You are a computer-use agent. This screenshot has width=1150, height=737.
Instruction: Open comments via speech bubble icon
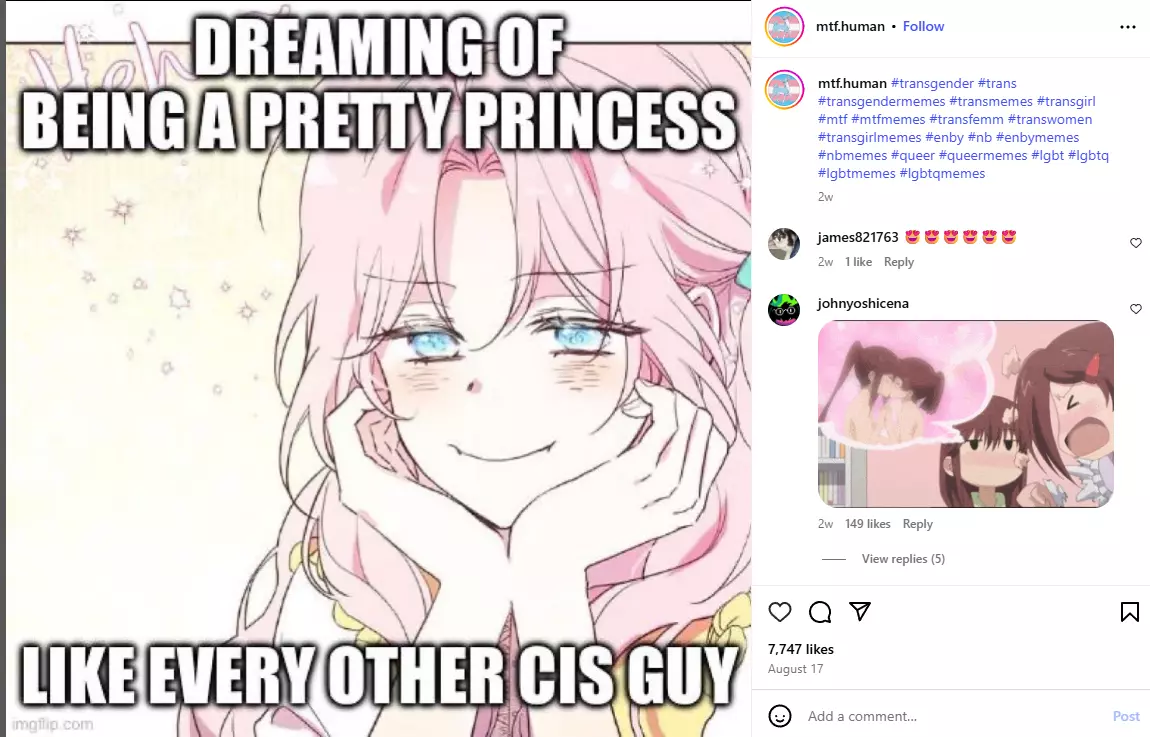click(x=820, y=612)
